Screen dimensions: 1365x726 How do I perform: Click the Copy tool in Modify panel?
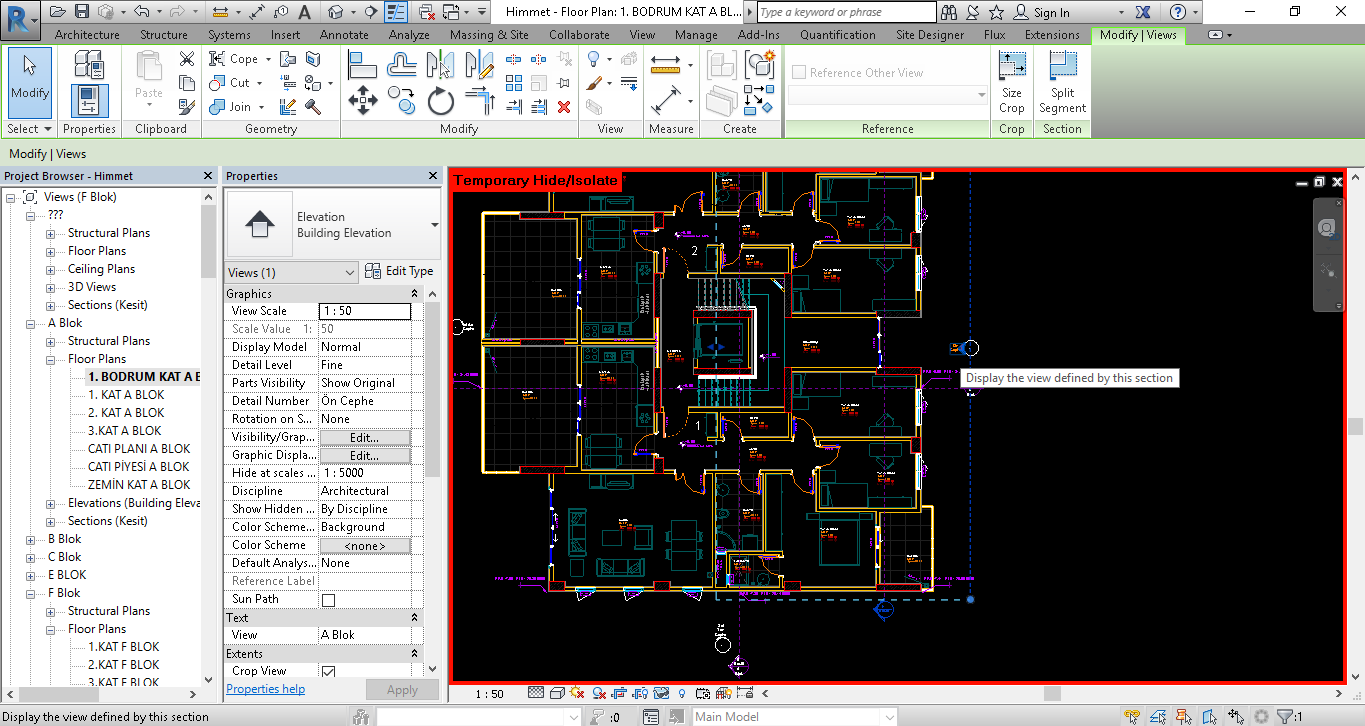[x=403, y=99]
